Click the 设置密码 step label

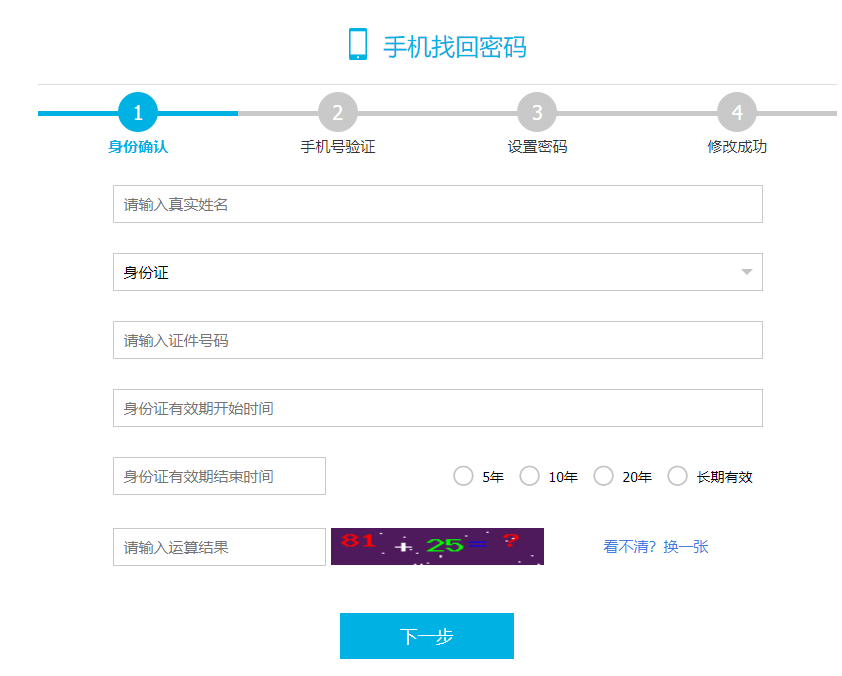click(x=536, y=145)
